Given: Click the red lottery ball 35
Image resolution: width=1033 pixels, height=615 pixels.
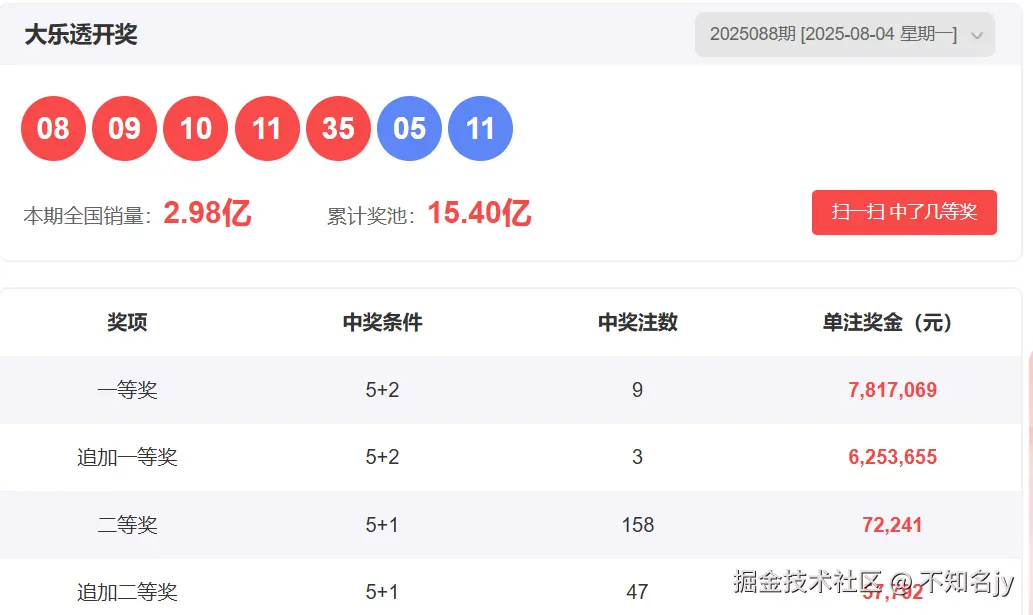Looking at the screenshot, I should coord(338,128).
